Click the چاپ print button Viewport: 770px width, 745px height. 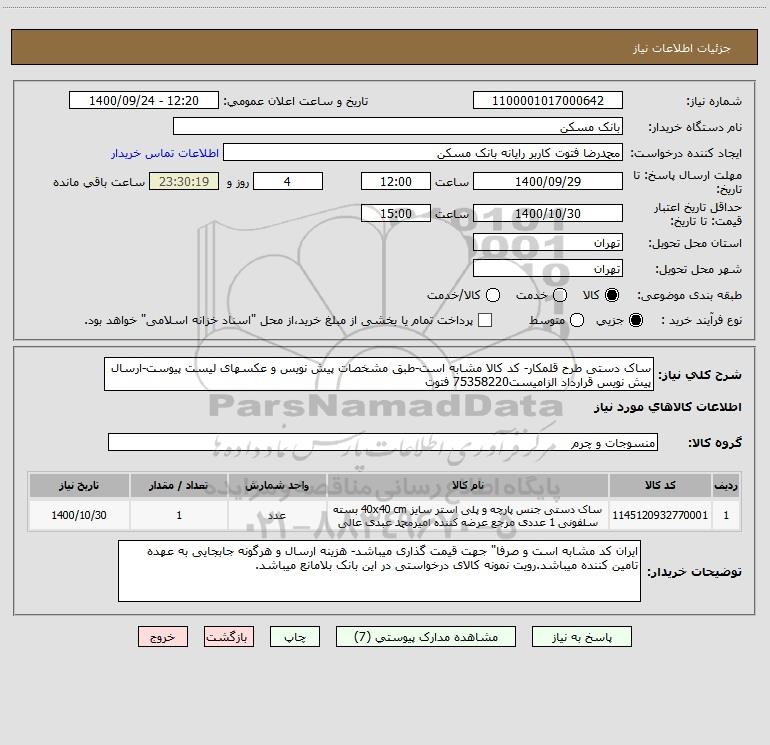click(x=295, y=637)
